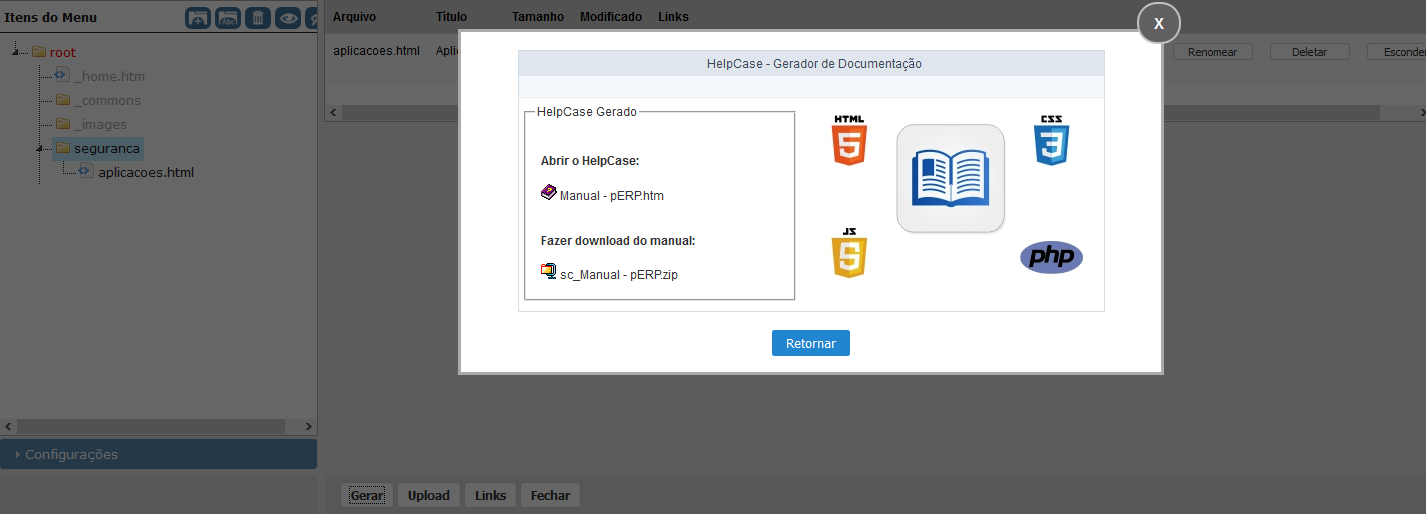The width and height of the screenshot is (1426, 514).
Task: Click the PHP logo icon
Action: [x=1051, y=257]
